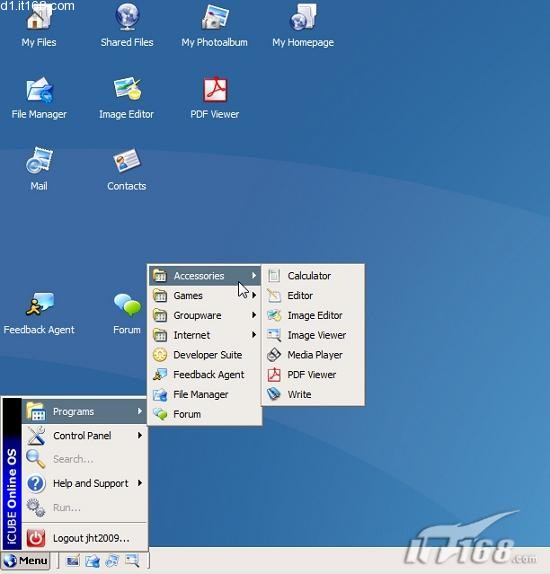Expand the Control Panel submenu
Viewport: 550px width, 574px height.
pyautogui.click(x=85, y=436)
